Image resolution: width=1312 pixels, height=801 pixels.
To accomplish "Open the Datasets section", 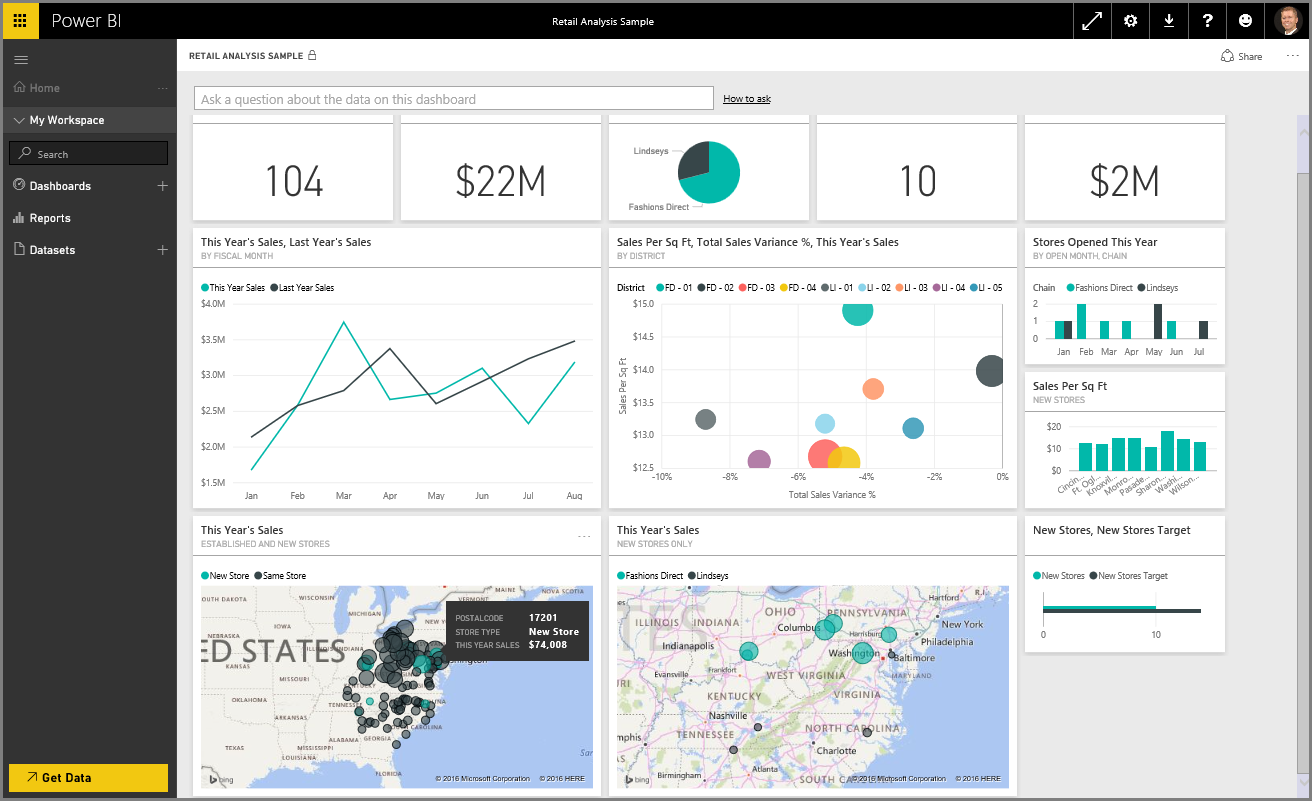I will [x=52, y=250].
